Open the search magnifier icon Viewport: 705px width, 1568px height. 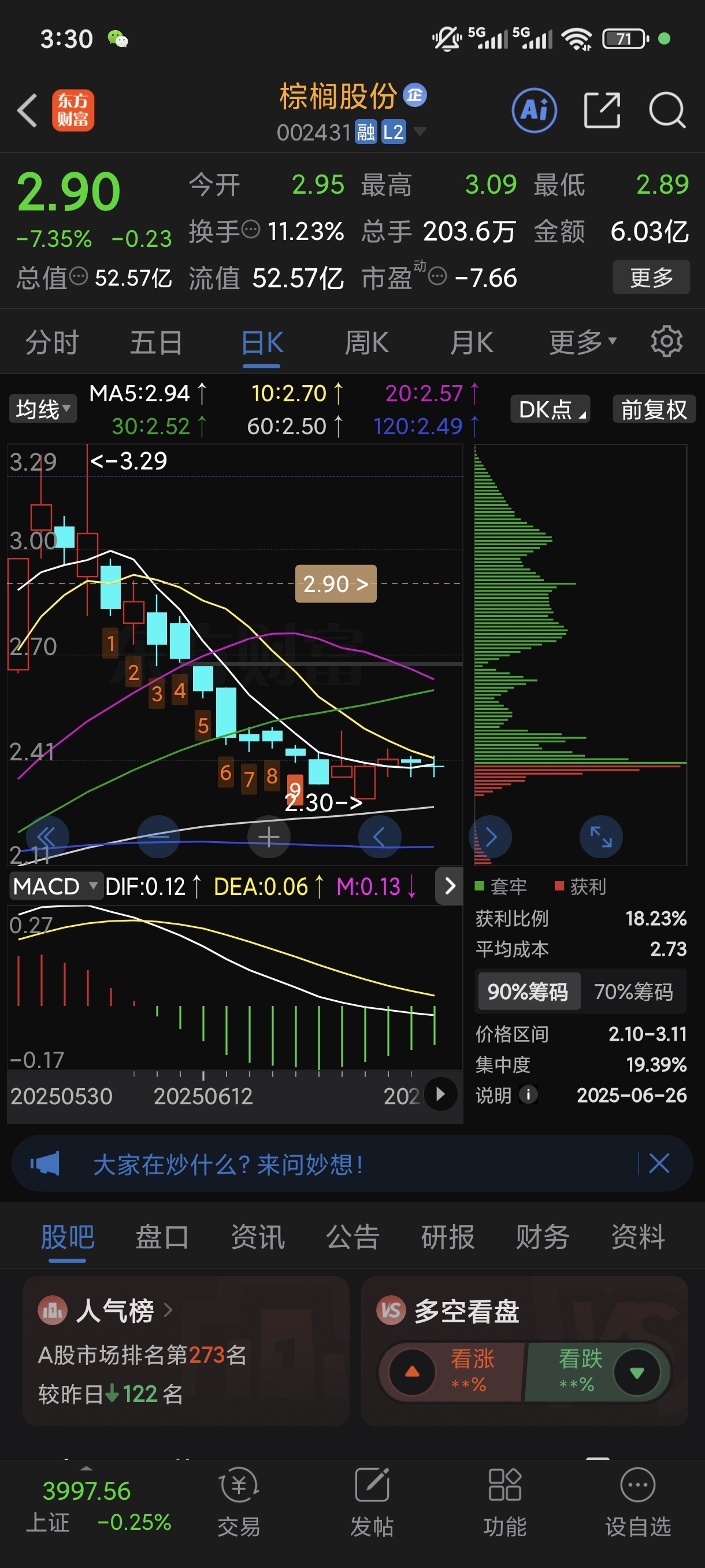667,110
